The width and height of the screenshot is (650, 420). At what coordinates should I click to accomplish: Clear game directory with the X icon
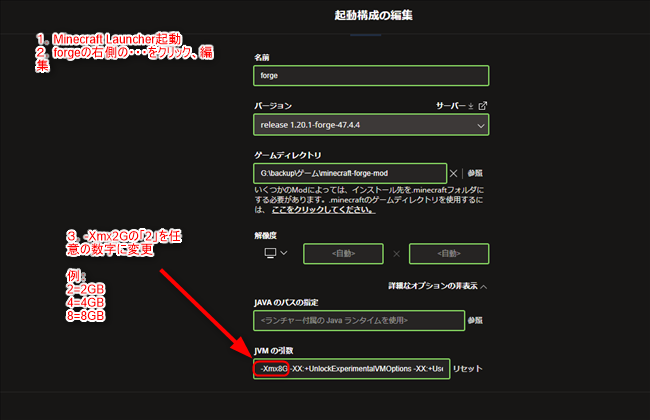455,174
